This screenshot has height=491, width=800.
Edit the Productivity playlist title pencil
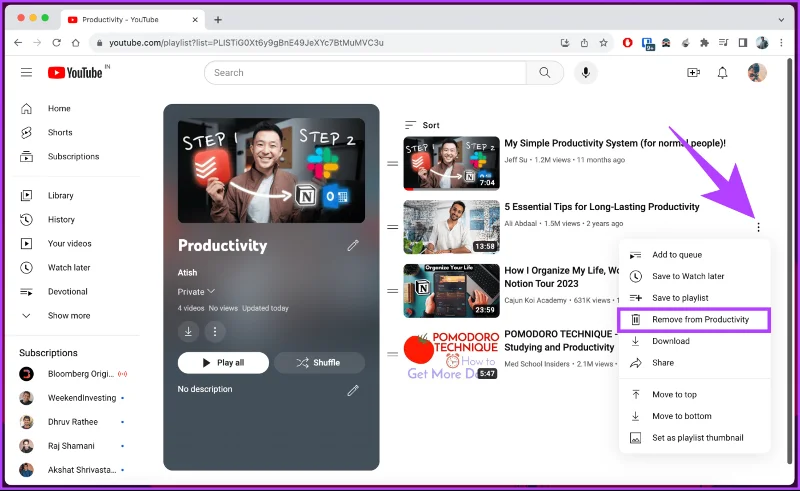tap(353, 246)
